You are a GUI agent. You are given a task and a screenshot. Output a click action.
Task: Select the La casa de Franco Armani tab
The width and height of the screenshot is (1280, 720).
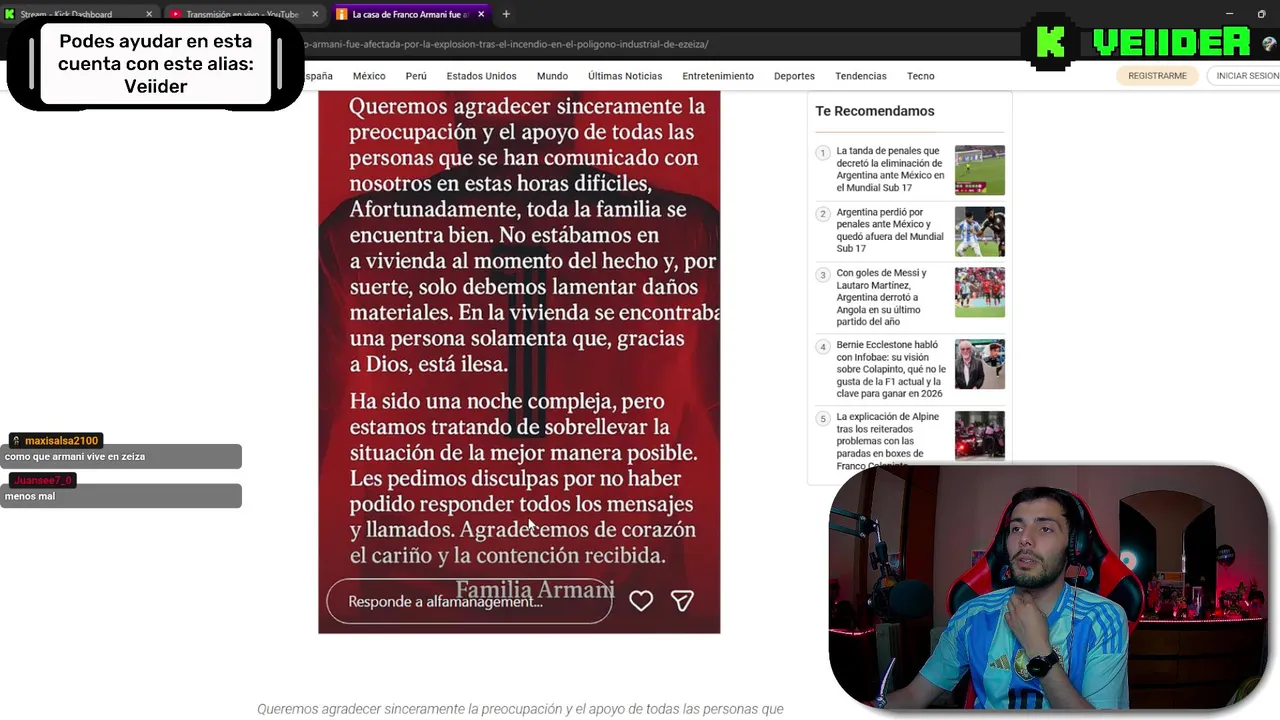410,14
